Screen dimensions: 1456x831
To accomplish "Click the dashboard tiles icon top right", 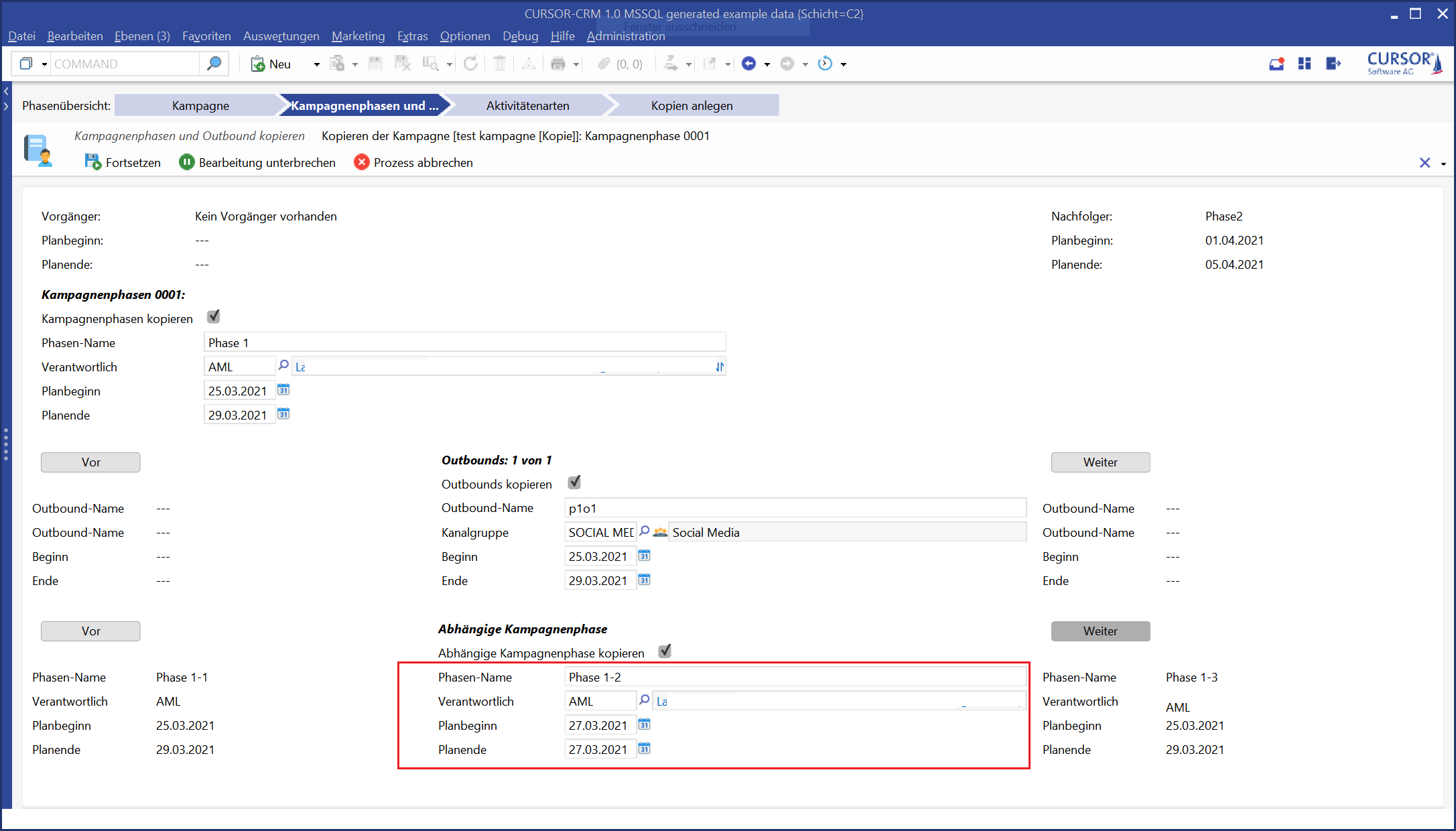I will coord(1304,64).
